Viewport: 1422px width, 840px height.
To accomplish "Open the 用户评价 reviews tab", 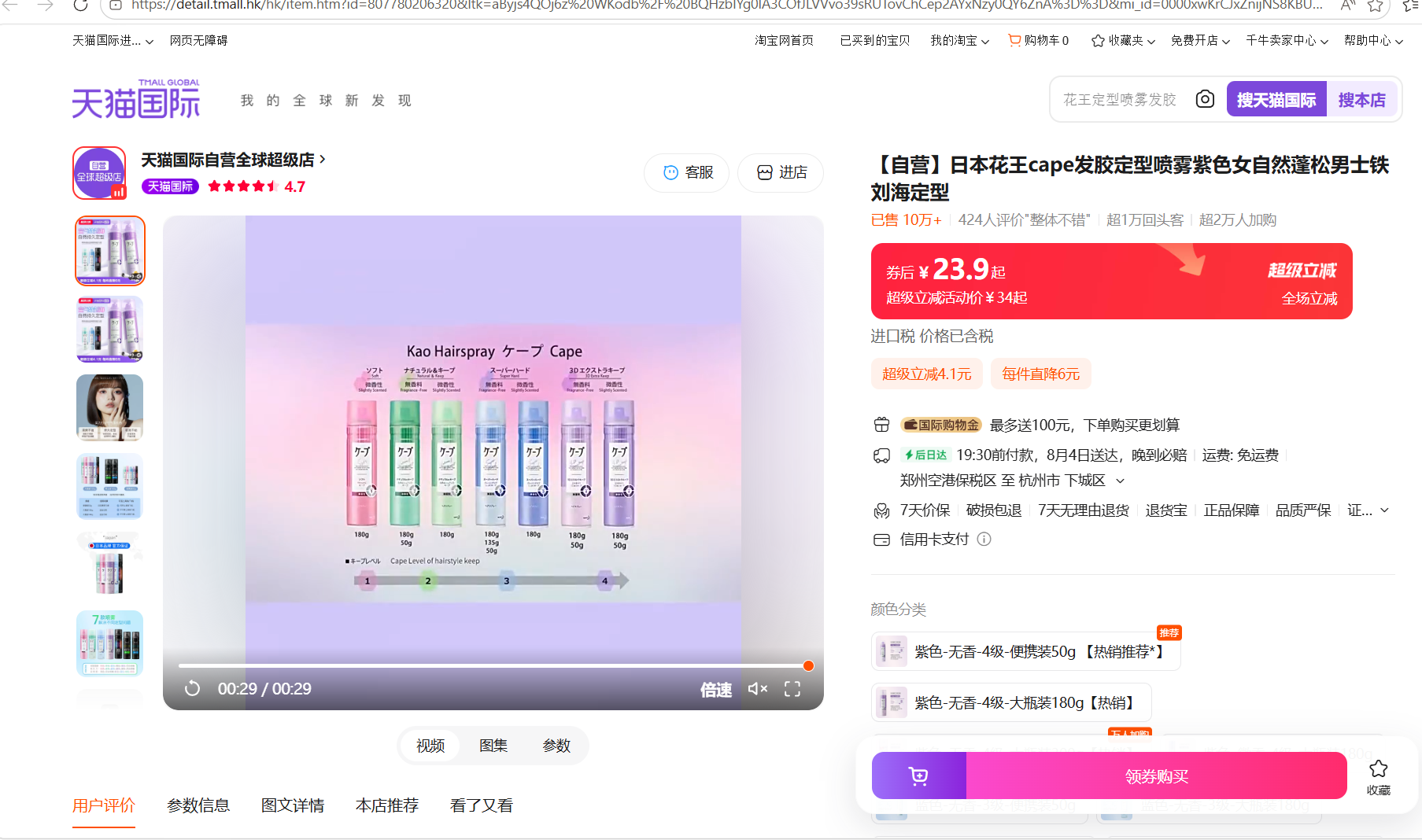I will (x=104, y=805).
